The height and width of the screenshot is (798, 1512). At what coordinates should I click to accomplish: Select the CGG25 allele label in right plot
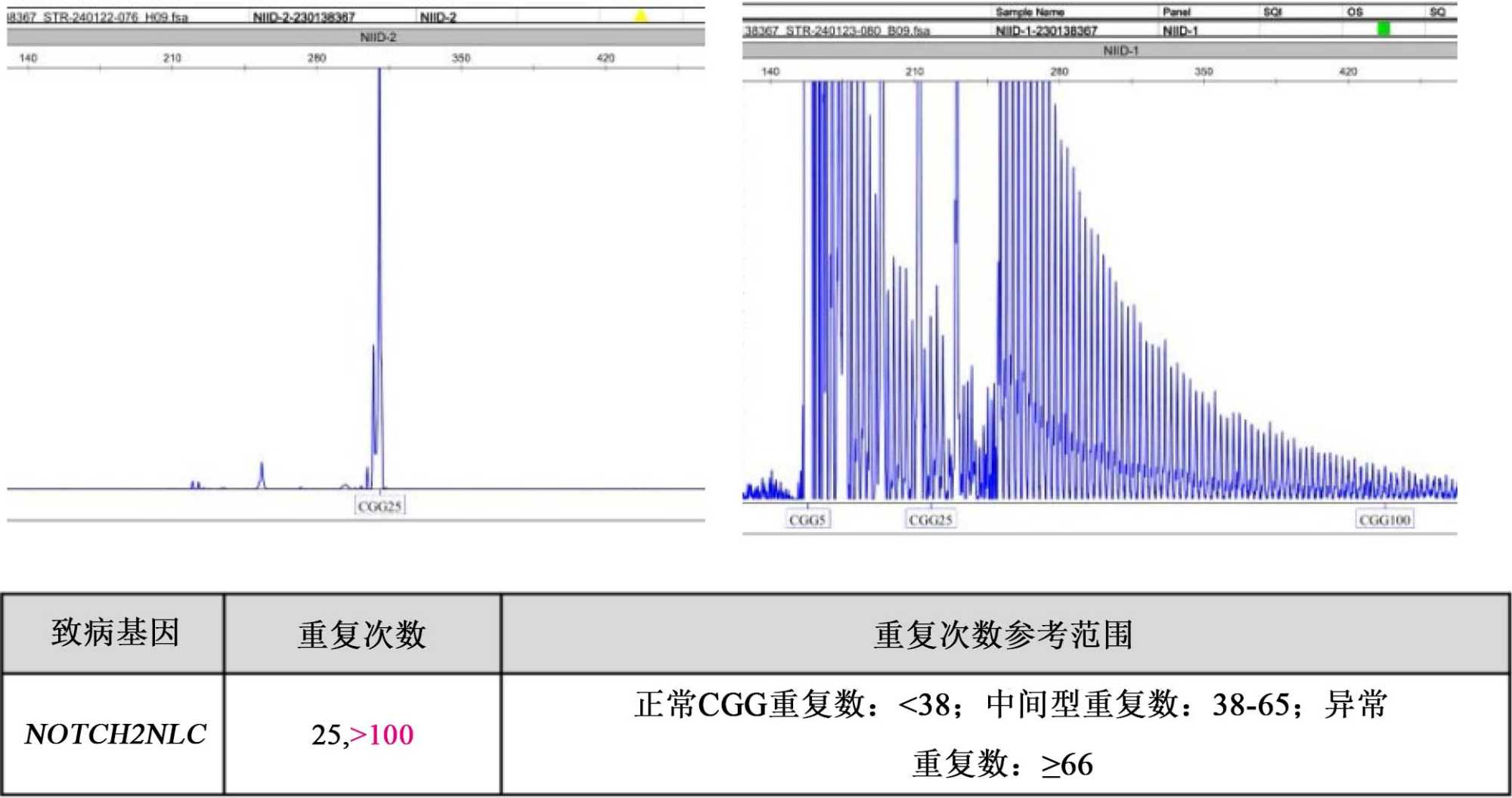[930, 520]
